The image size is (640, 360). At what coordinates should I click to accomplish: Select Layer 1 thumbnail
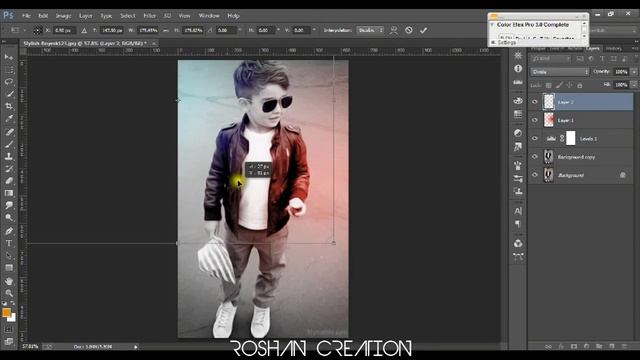[549, 120]
